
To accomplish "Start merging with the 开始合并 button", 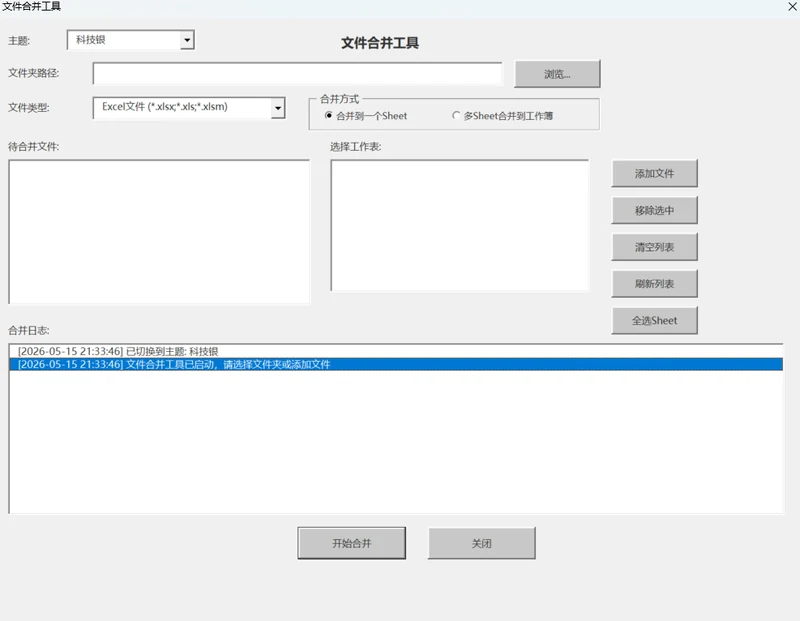I will 352,543.
